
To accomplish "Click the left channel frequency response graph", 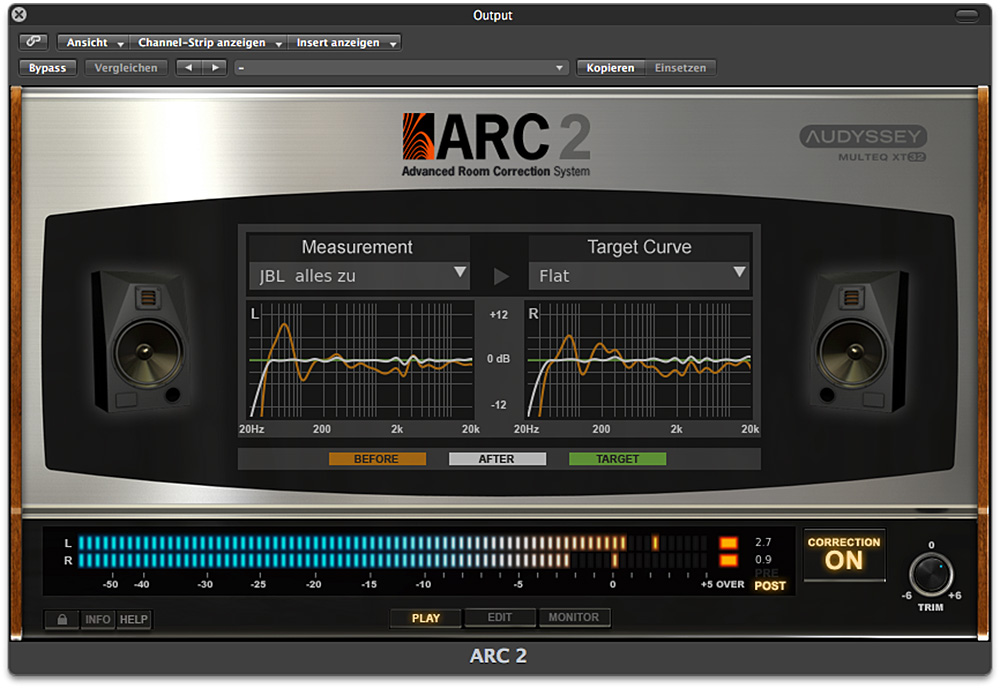I will [x=362, y=360].
